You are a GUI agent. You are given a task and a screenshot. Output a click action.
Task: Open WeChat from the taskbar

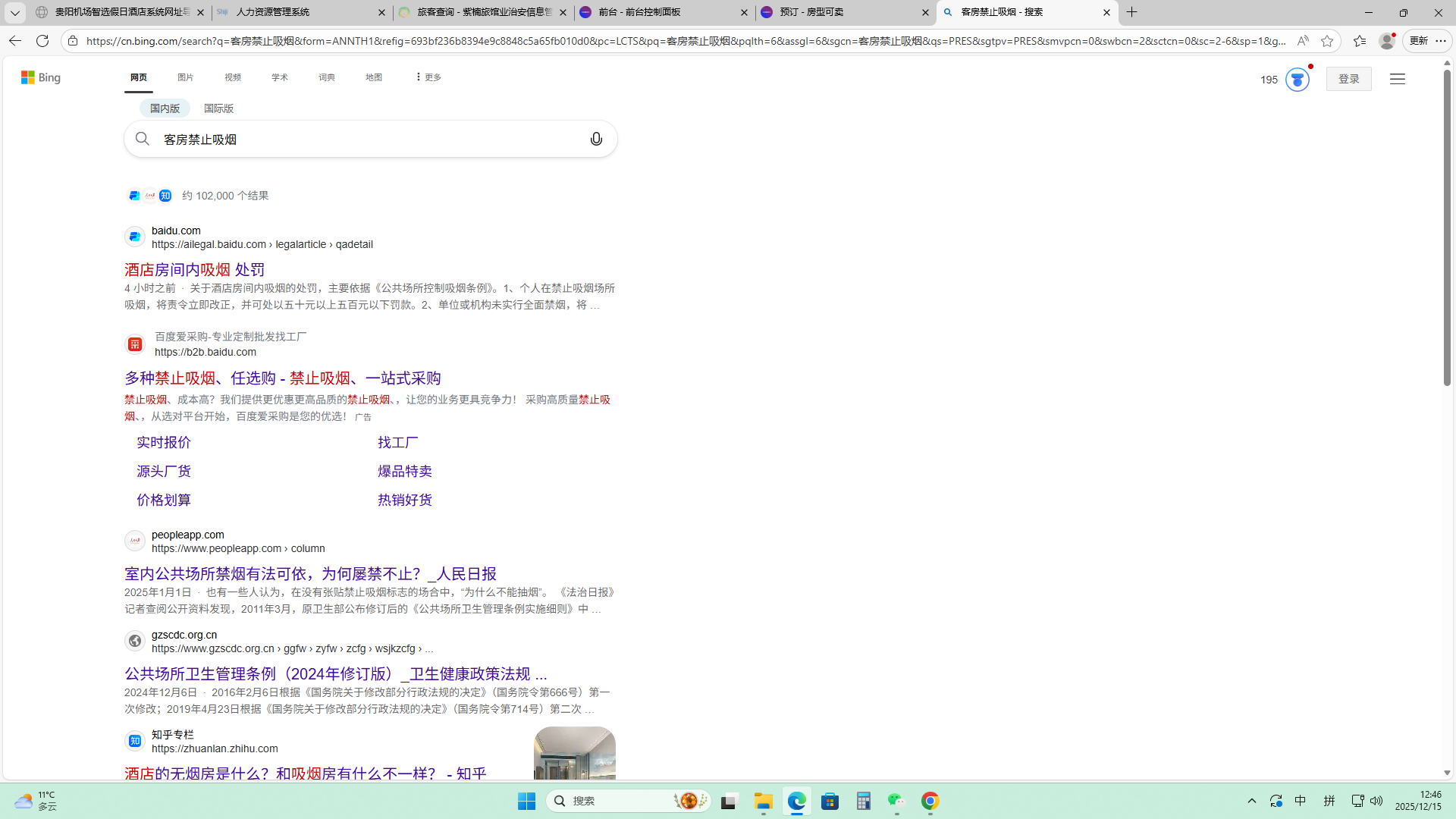[896, 801]
